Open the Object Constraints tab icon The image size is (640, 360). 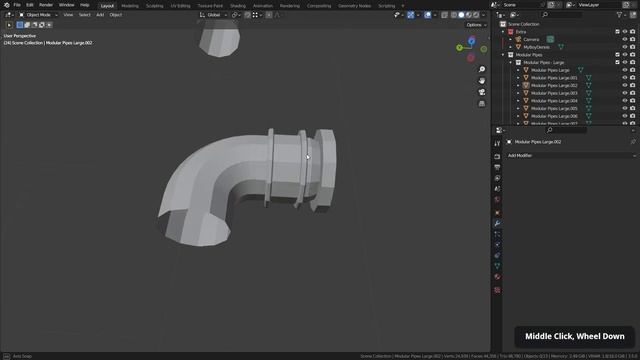pyautogui.click(x=497, y=256)
